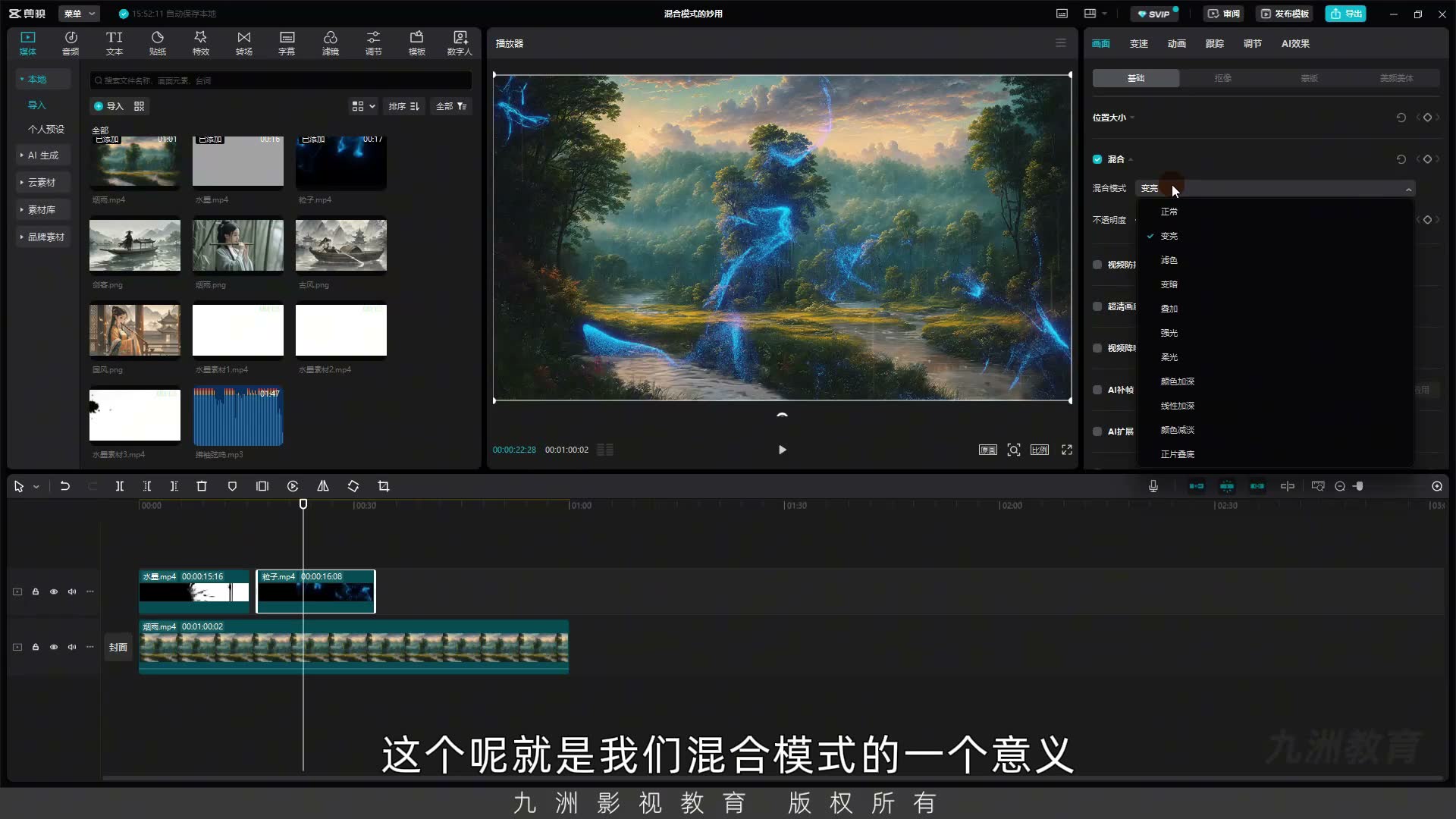Uncheck the 混合 blend checkbox
The width and height of the screenshot is (1456, 819).
coord(1097,159)
